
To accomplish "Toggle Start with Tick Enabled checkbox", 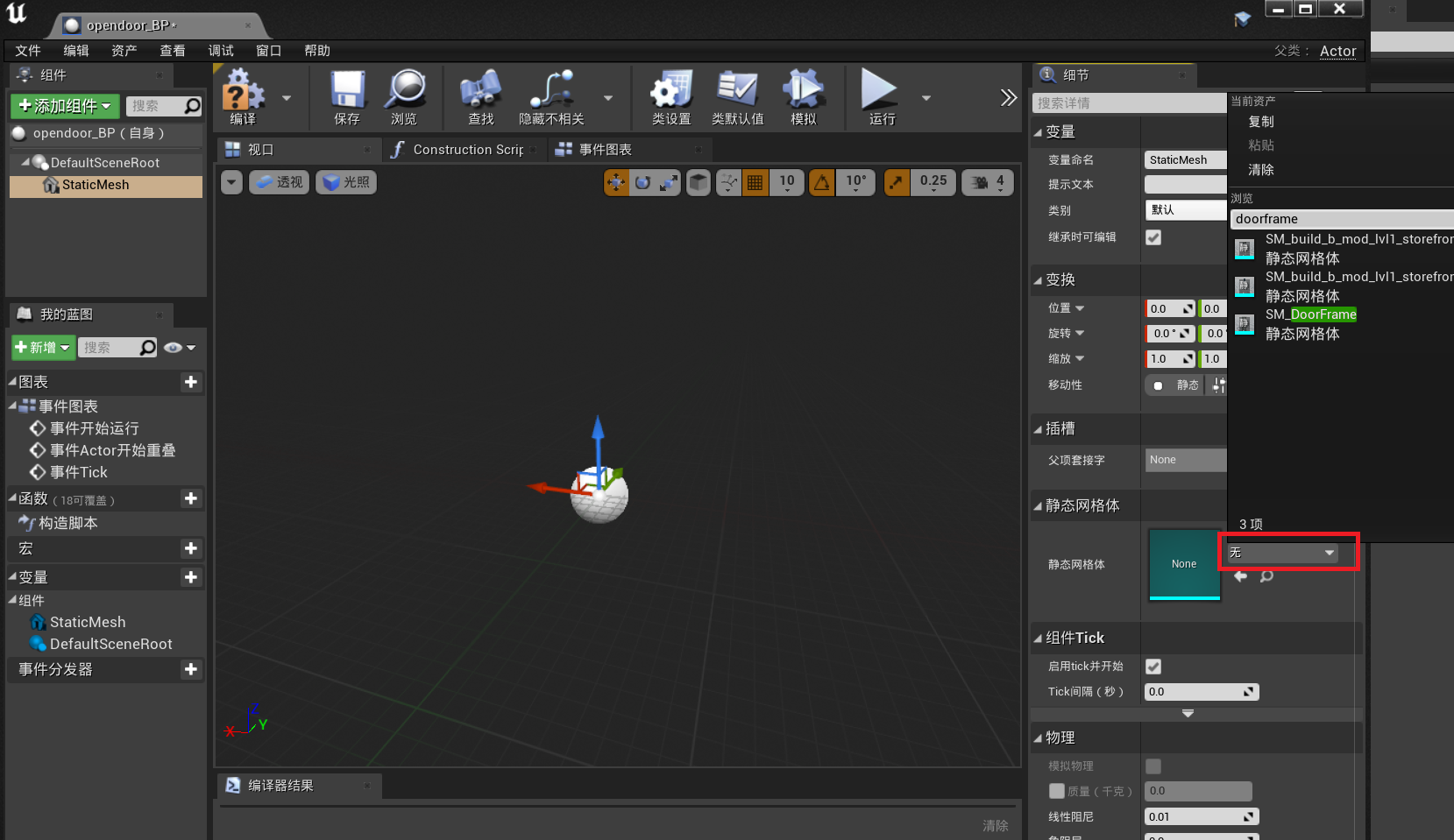I will 1153,667.
